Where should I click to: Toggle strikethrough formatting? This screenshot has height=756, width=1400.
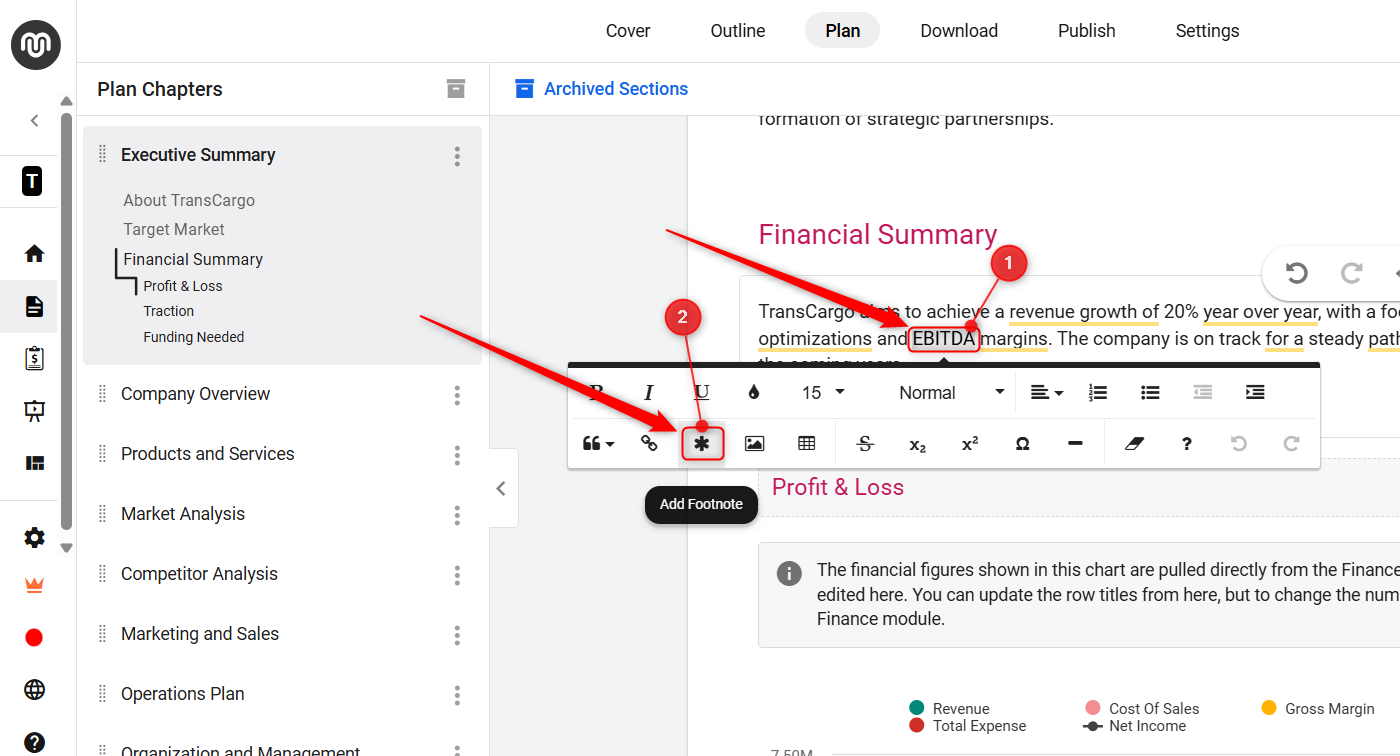coord(865,443)
